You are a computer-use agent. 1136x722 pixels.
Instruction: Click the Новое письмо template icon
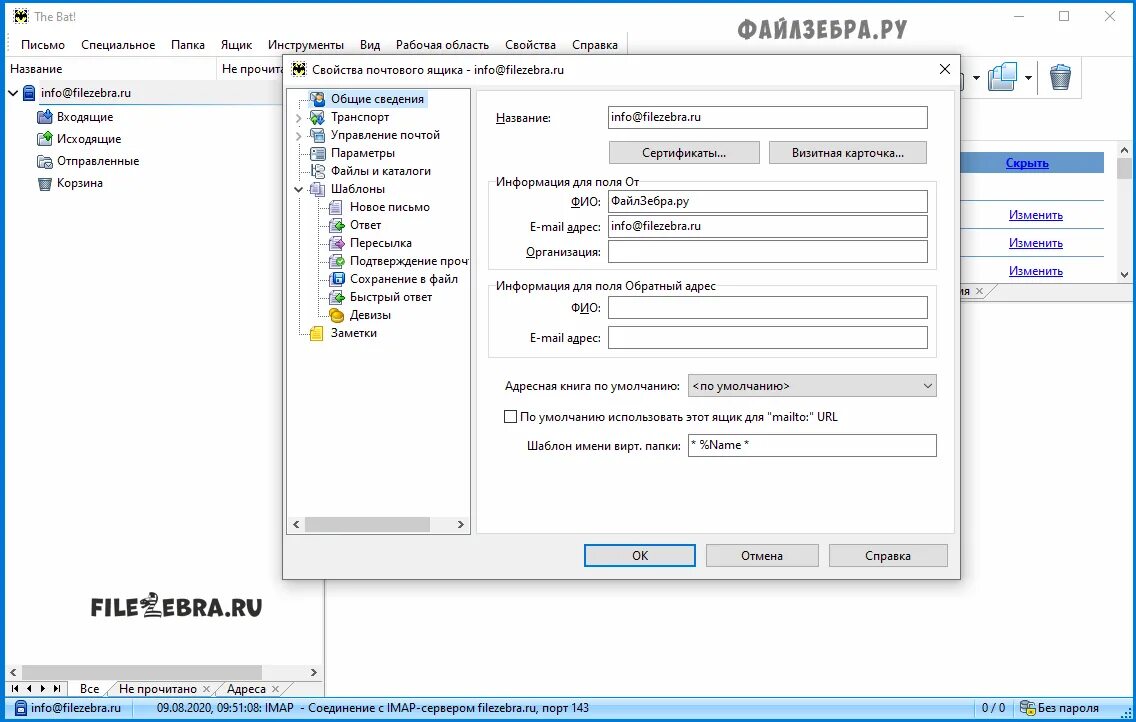[336, 207]
